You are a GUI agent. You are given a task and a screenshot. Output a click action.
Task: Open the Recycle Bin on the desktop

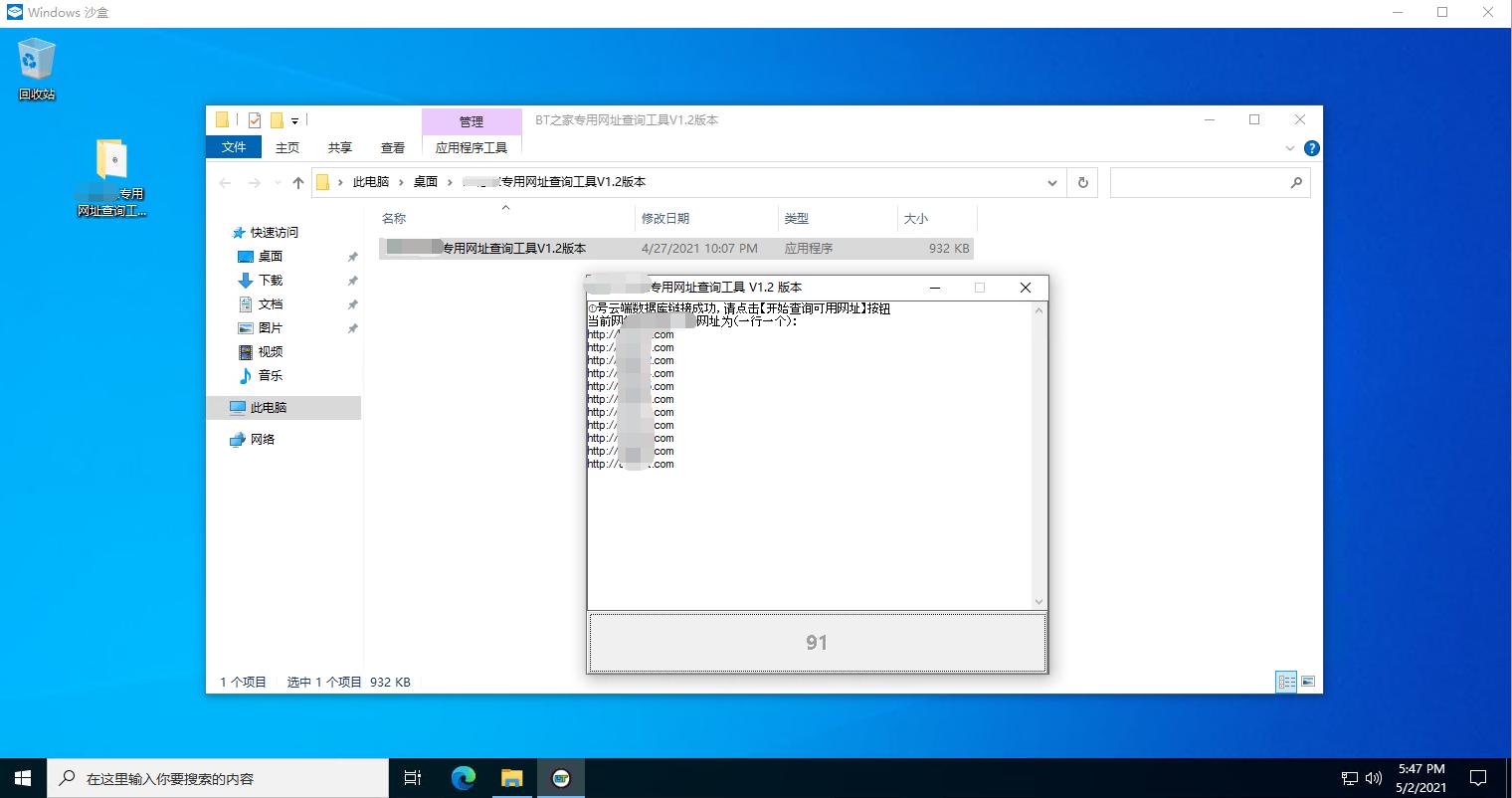pyautogui.click(x=35, y=60)
